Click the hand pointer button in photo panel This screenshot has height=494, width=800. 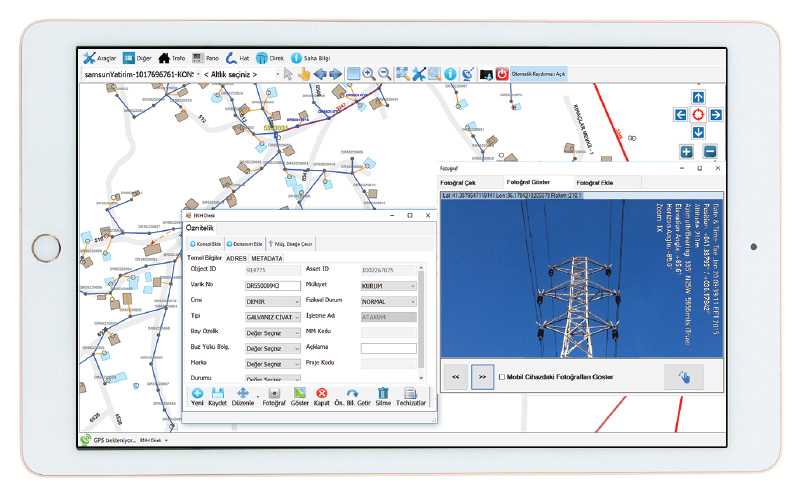[684, 377]
